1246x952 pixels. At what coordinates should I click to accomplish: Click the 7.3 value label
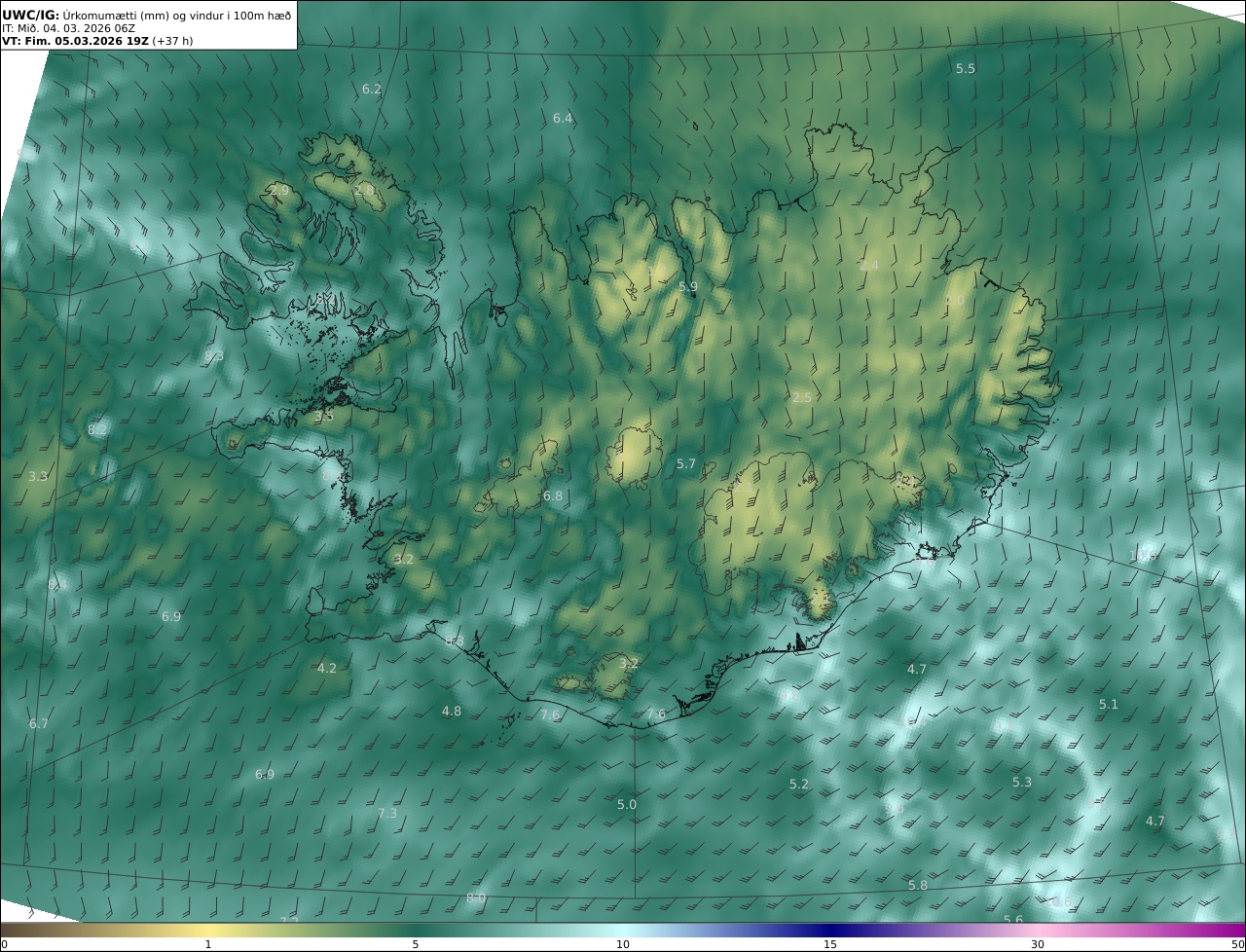(x=387, y=813)
